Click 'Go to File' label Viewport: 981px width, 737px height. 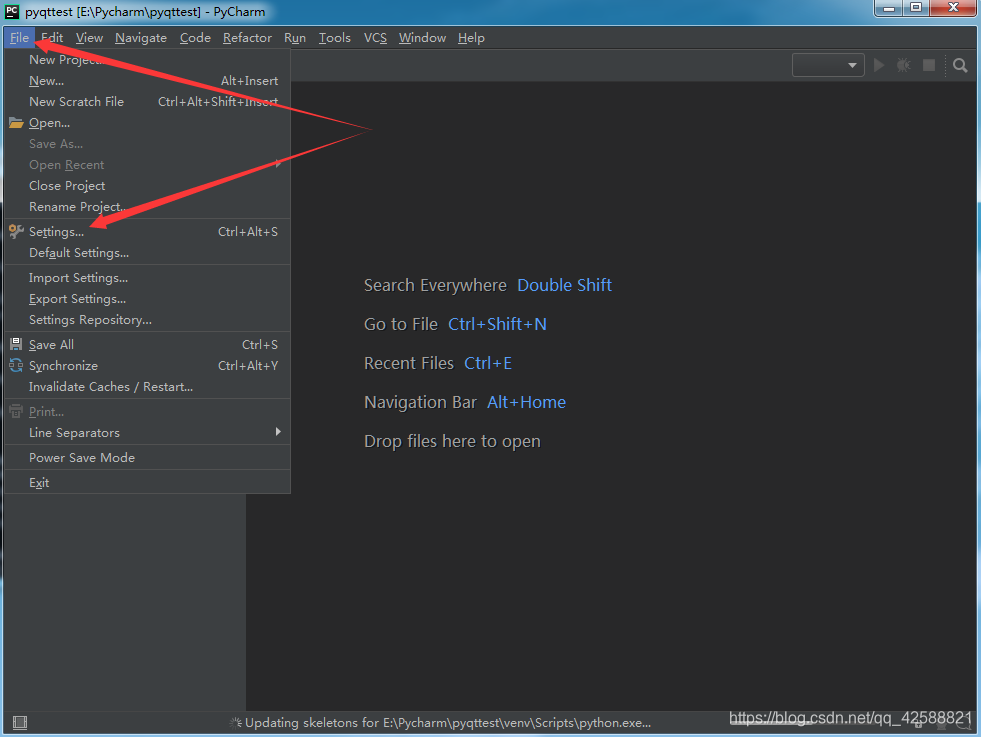401,324
